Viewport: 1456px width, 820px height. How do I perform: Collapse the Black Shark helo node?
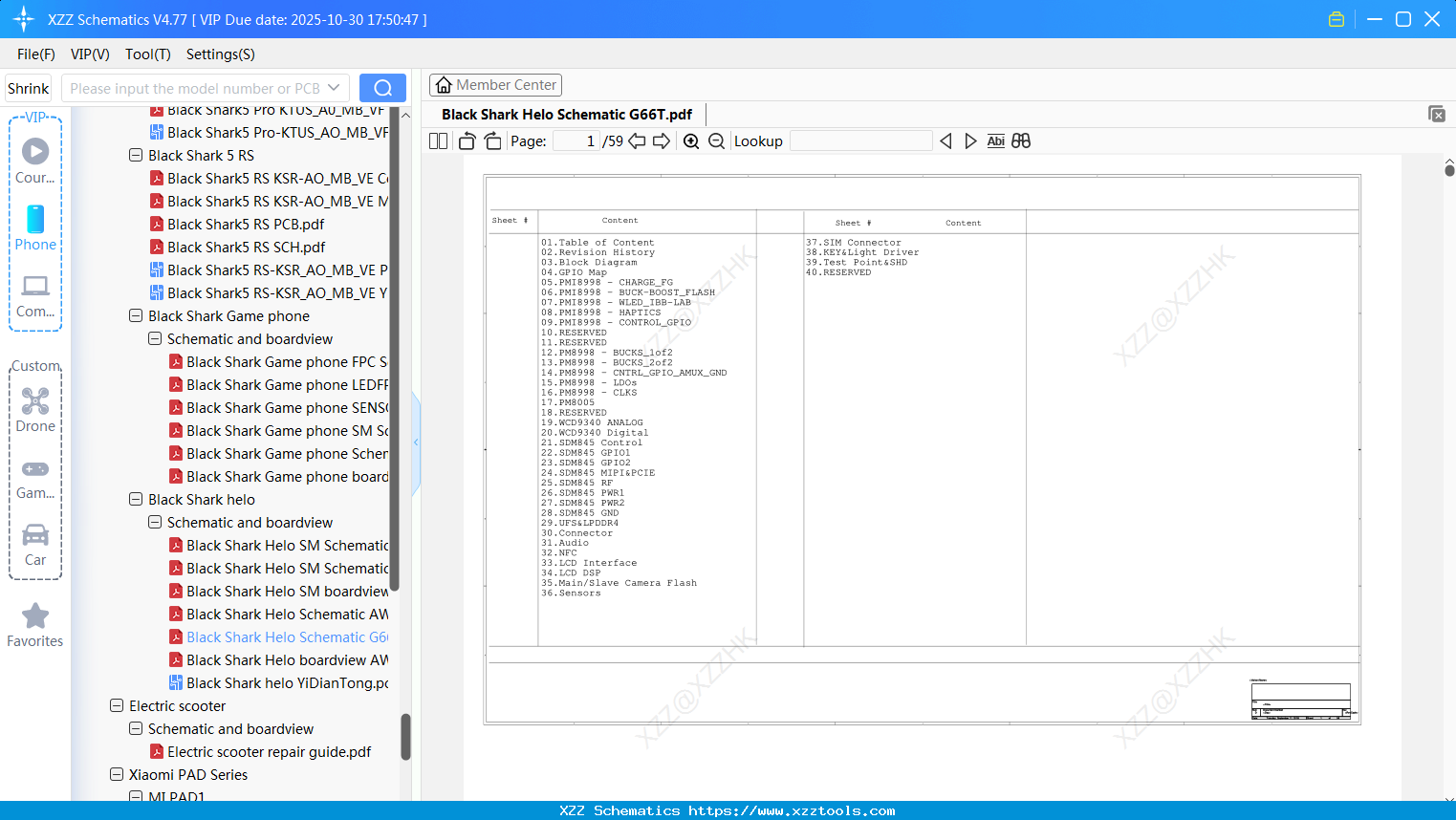coord(136,499)
